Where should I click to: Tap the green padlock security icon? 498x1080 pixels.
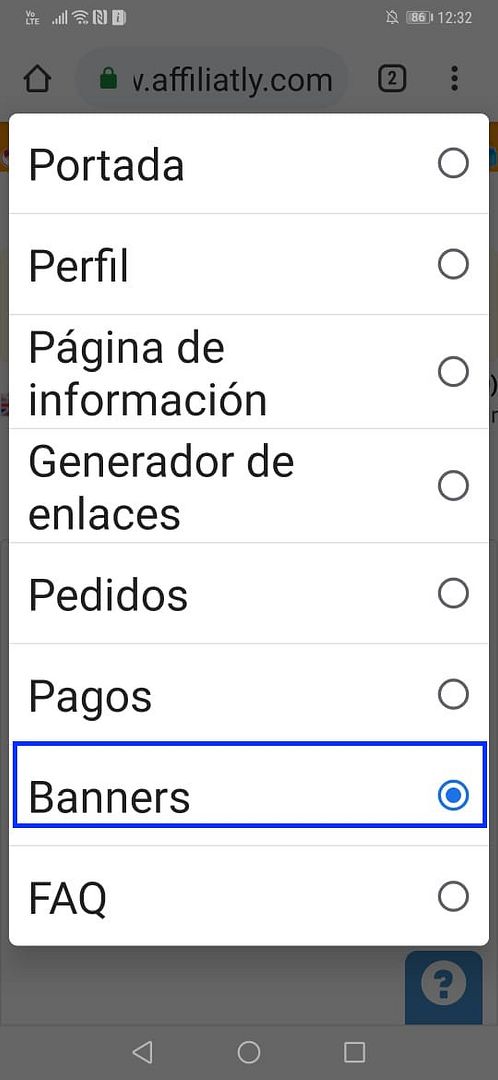(108, 80)
